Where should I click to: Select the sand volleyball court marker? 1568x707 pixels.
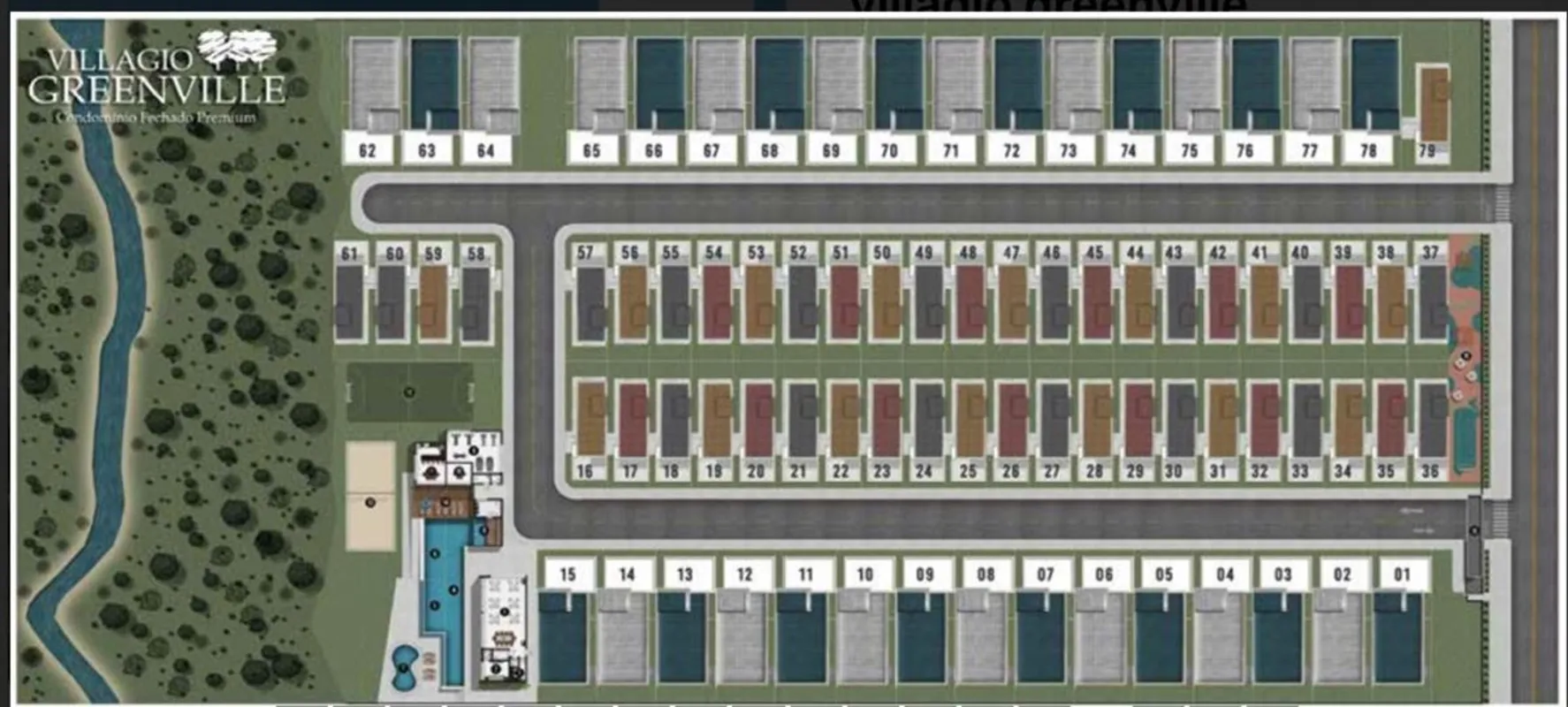370,502
